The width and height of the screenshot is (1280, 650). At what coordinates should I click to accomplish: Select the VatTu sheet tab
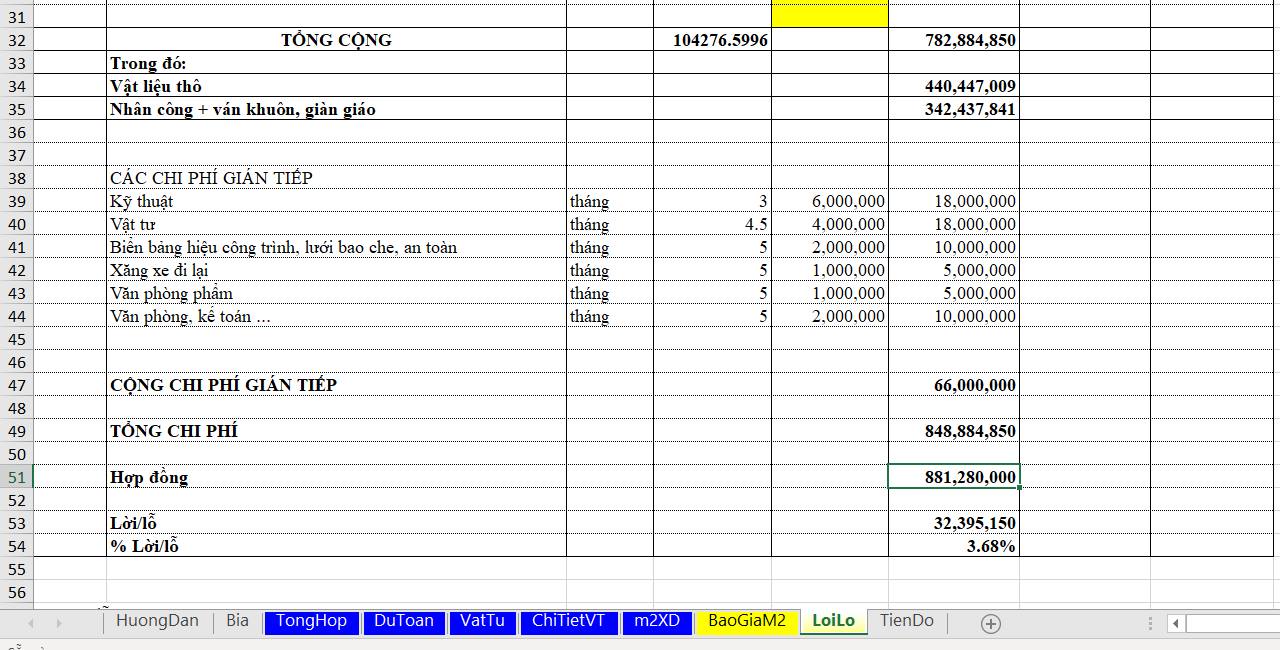click(482, 621)
